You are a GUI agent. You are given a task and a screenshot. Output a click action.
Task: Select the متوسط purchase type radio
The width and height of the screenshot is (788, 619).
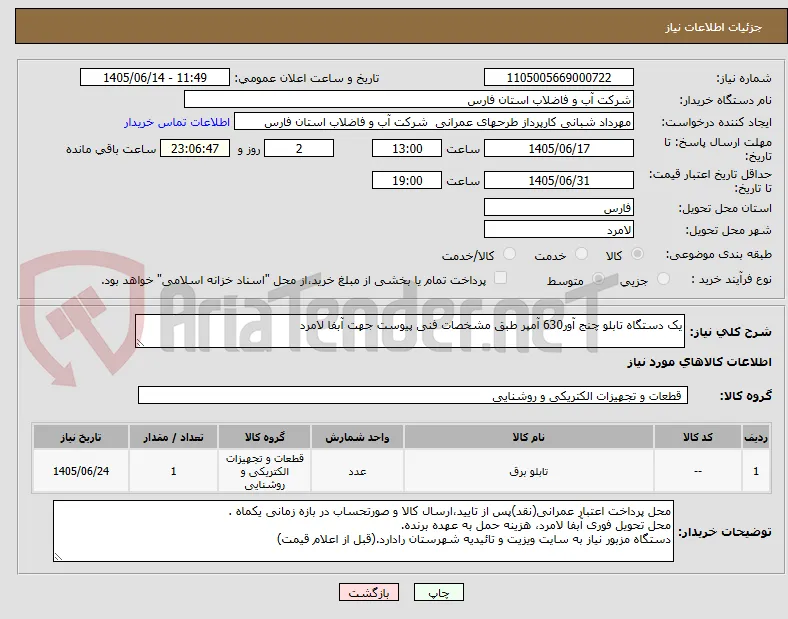pyautogui.click(x=598, y=278)
